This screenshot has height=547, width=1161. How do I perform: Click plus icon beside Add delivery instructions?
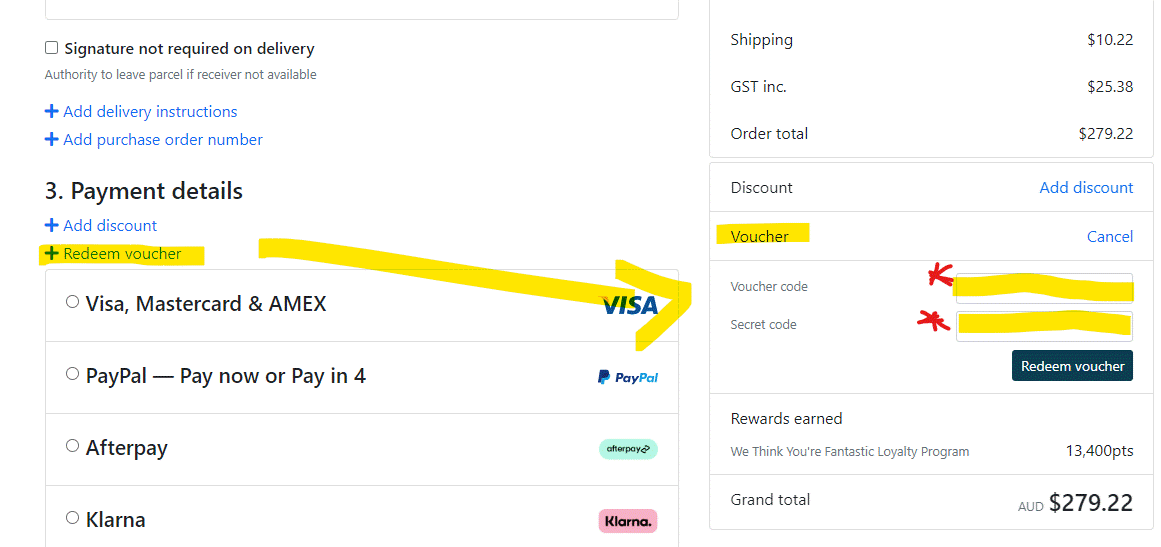(x=52, y=112)
